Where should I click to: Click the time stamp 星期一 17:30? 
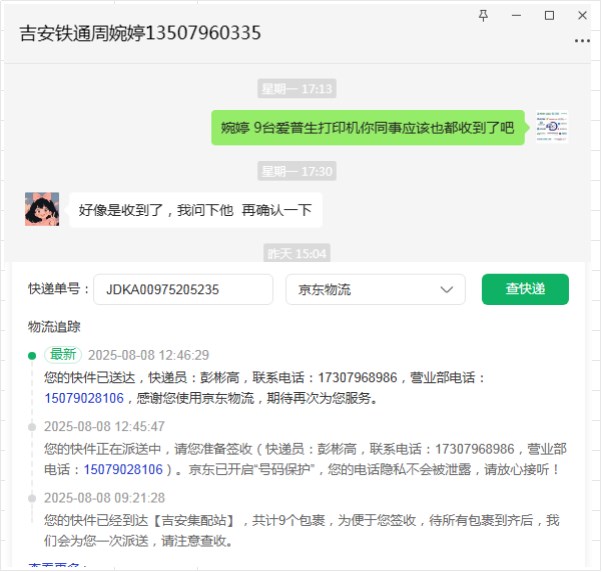pyautogui.click(x=297, y=171)
